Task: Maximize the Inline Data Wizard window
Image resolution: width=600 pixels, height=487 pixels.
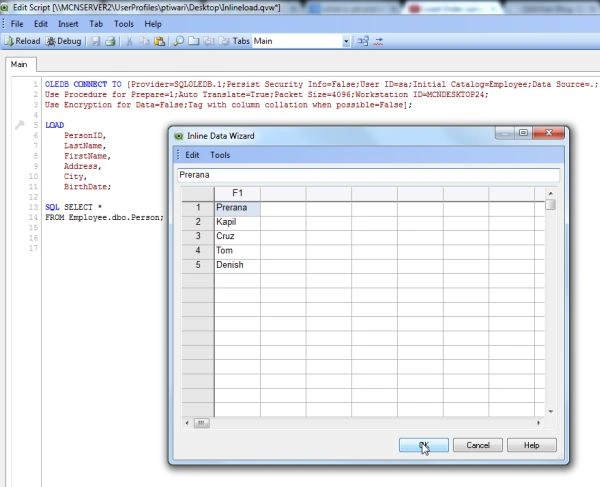Action: pos(523,133)
